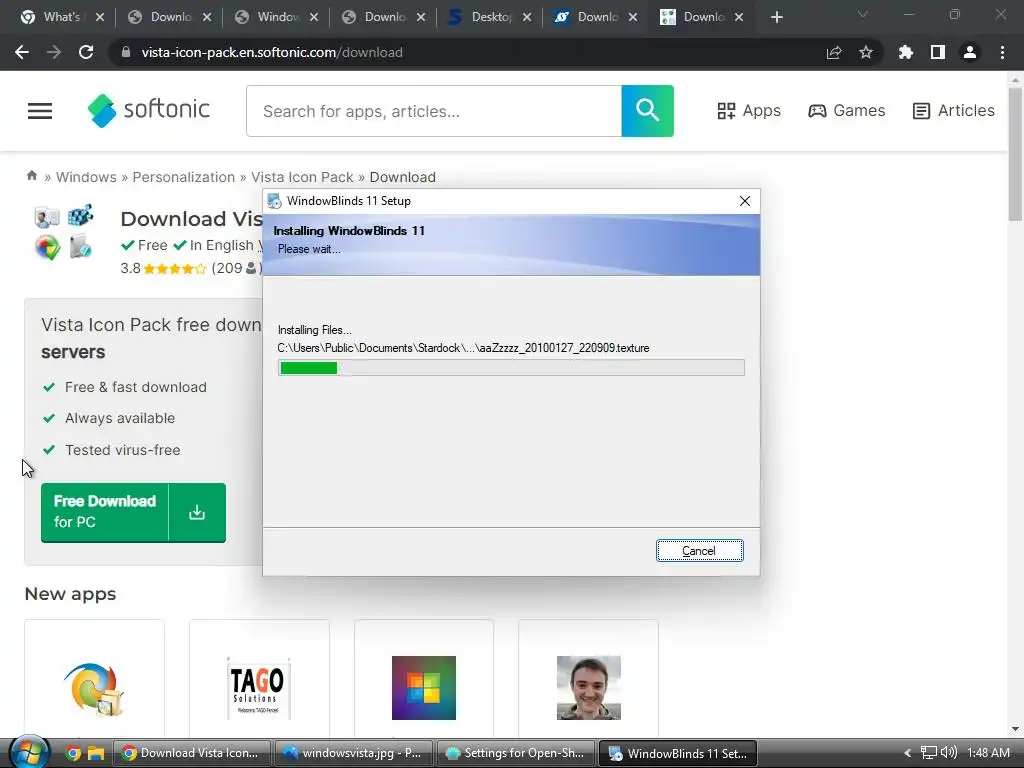Click the address bar URL
Viewport: 1024px width, 768px height.
point(272,52)
